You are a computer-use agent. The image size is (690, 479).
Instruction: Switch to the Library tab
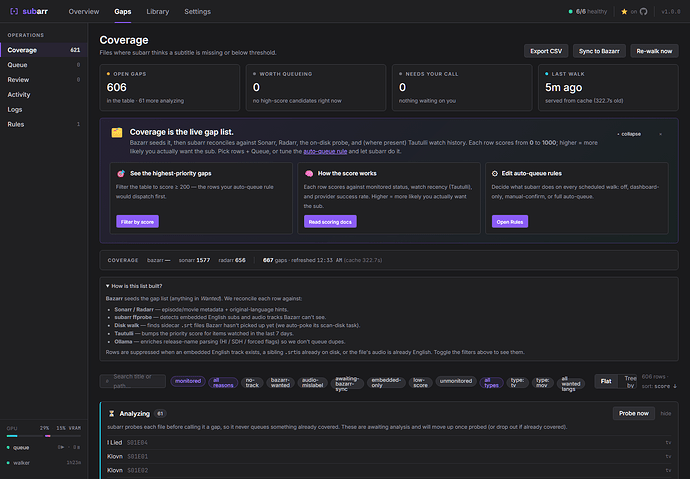(158, 11)
